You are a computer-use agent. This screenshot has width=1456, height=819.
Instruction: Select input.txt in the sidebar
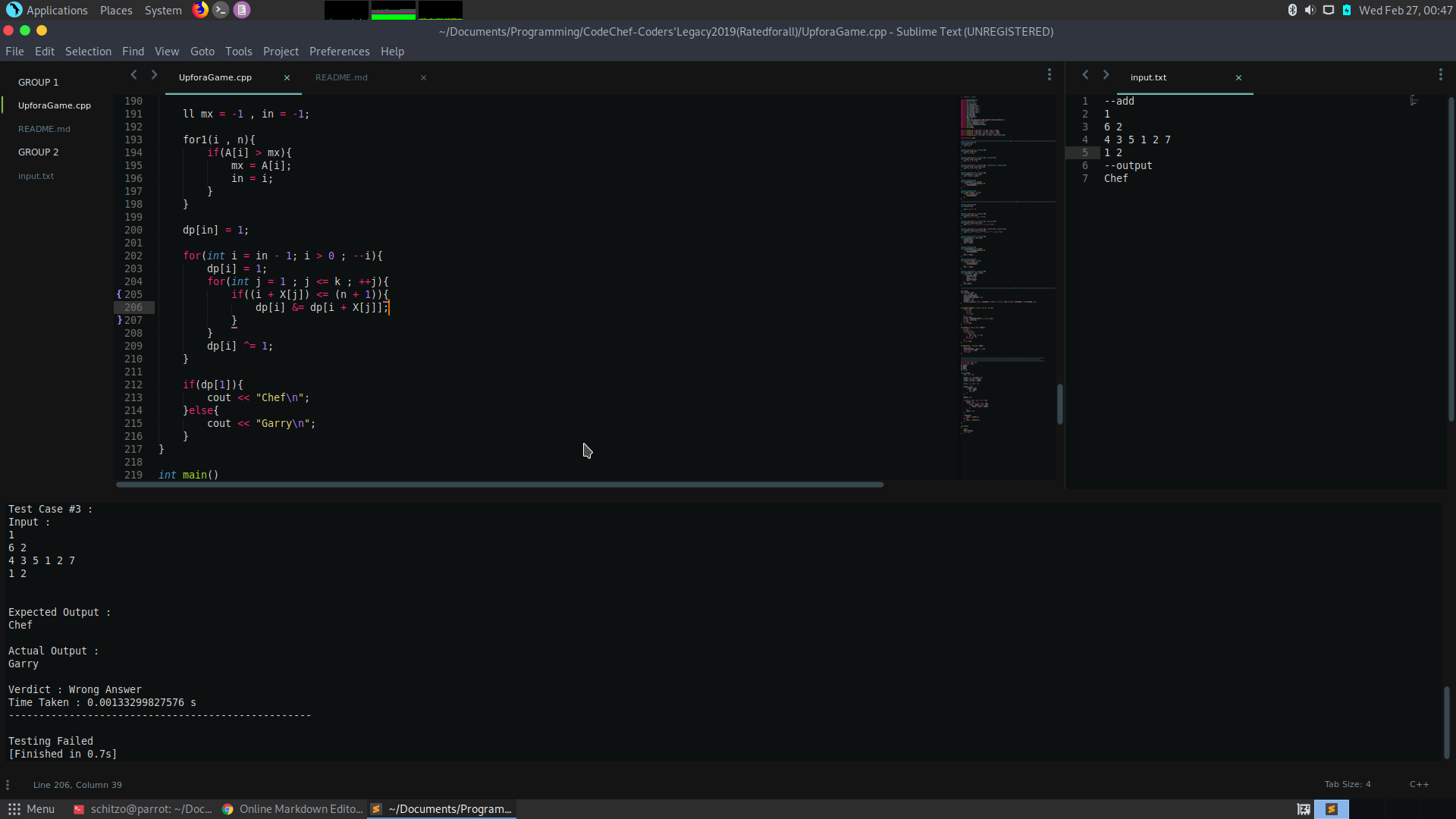tap(36, 176)
